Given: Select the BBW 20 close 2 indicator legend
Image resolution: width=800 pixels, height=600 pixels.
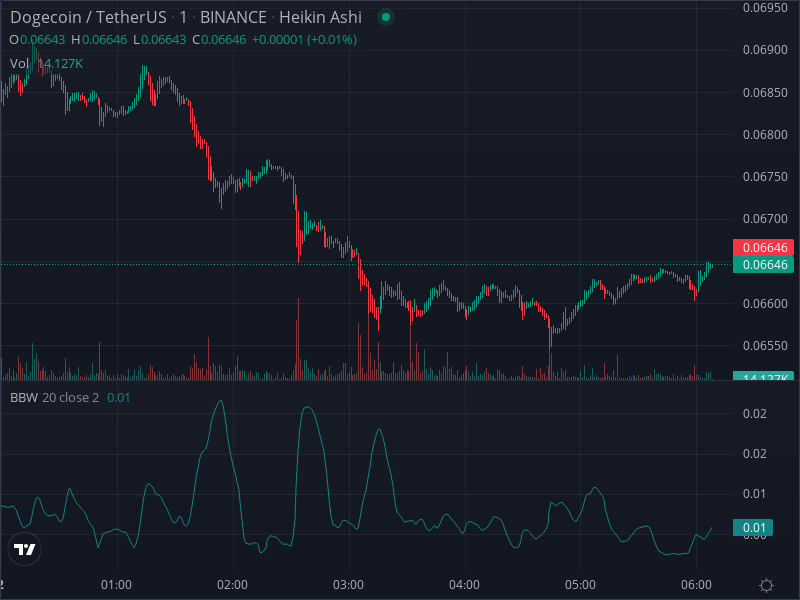Looking at the screenshot, I should [x=55, y=397].
